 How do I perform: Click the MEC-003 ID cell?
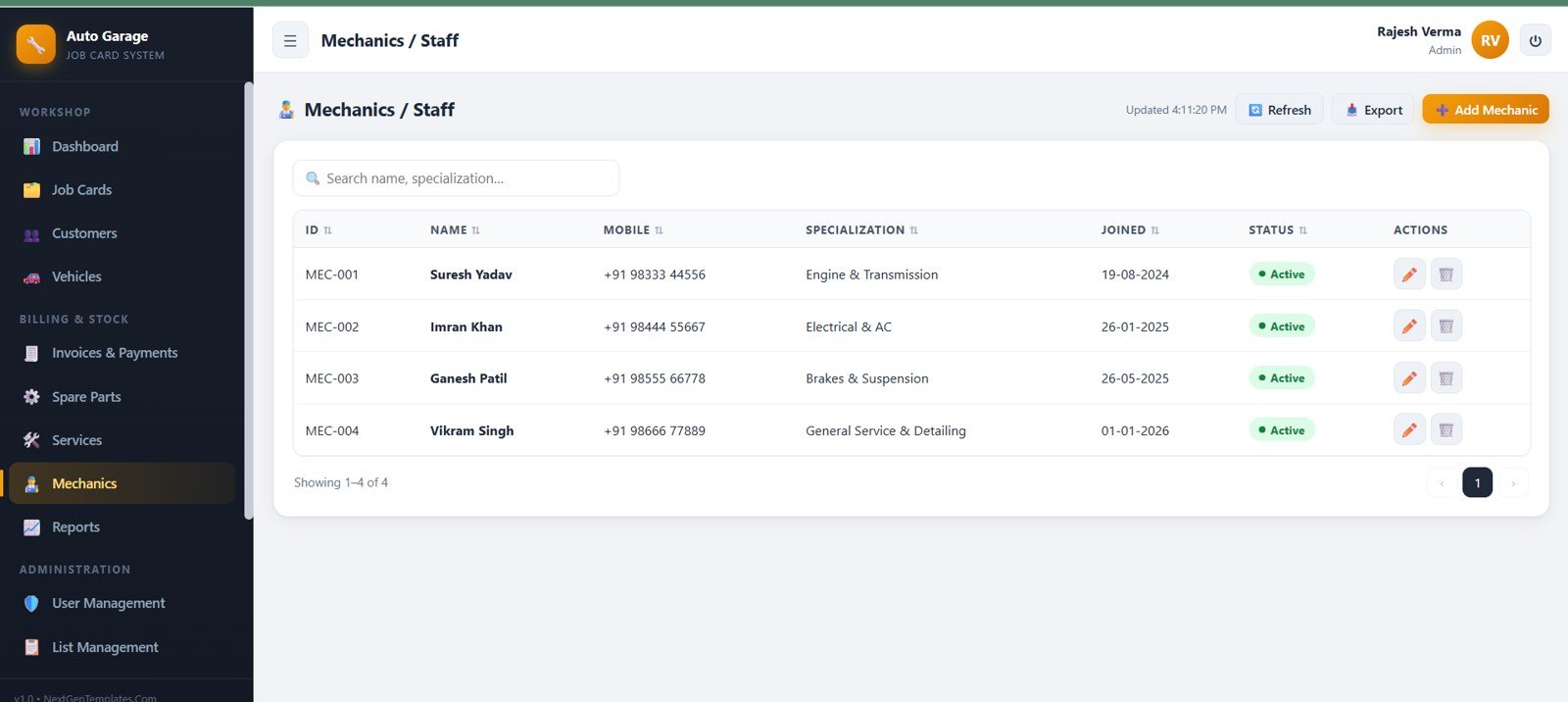pos(332,378)
